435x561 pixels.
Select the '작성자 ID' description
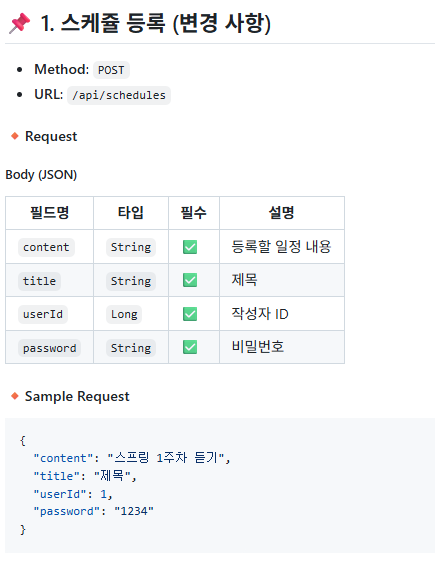coord(260,314)
